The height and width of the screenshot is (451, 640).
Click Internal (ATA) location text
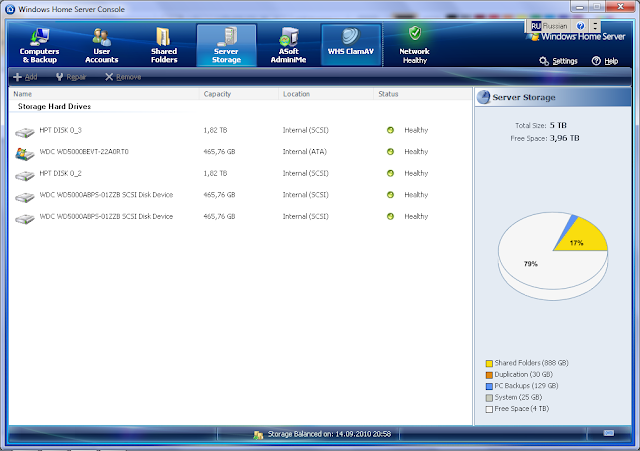point(305,152)
